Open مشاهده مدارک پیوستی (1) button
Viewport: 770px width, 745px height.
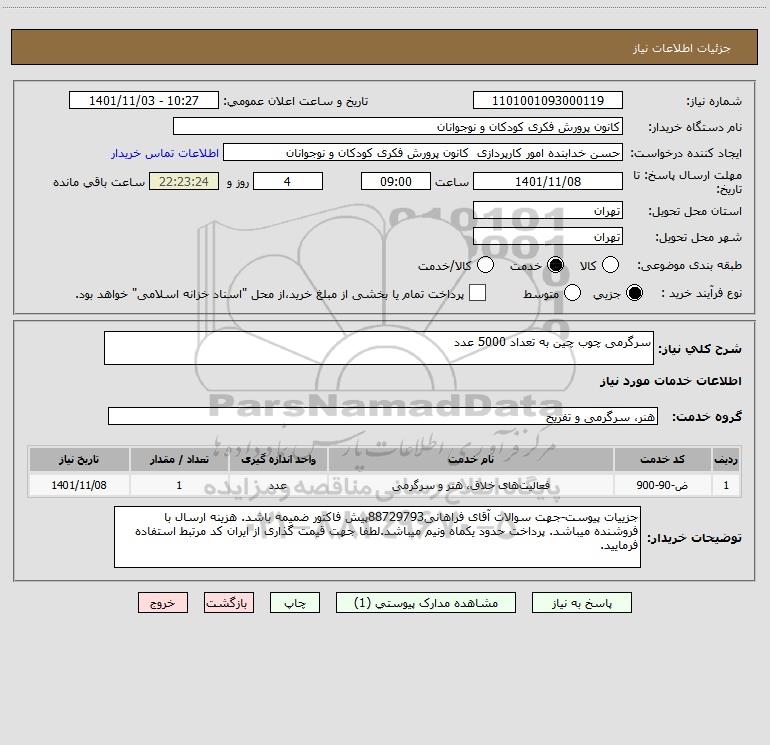coord(426,603)
